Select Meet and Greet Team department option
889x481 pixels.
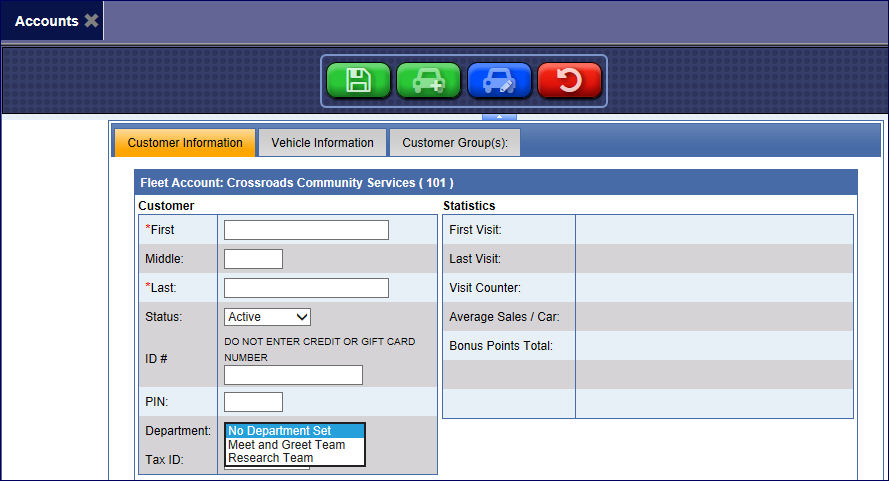pyautogui.click(x=295, y=445)
